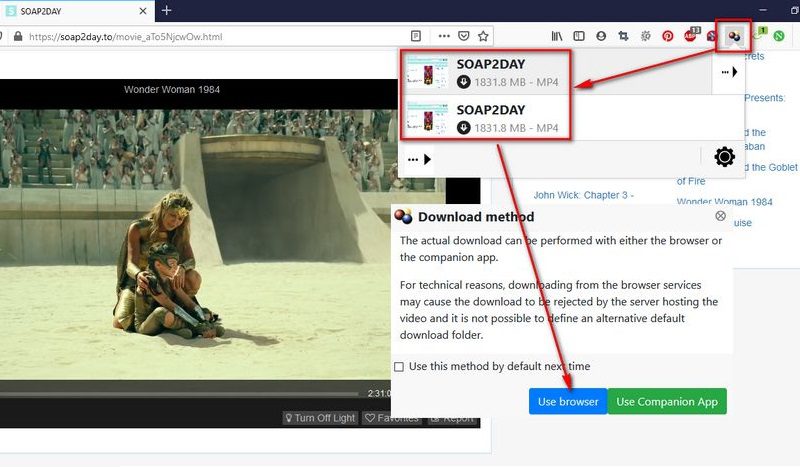The width and height of the screenshot is (800, 467).
Task: Click the Video DownloadHelper extension icon
Action: point(734,36)
